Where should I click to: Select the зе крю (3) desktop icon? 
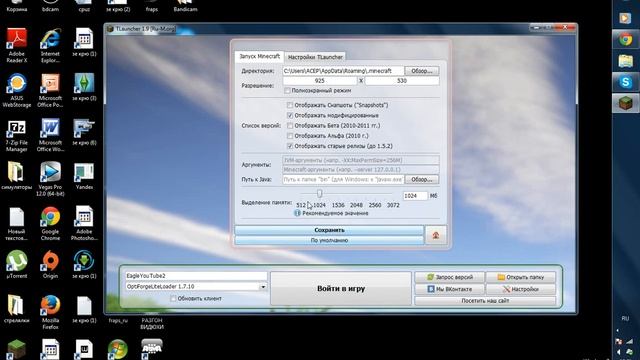point(84,87)
